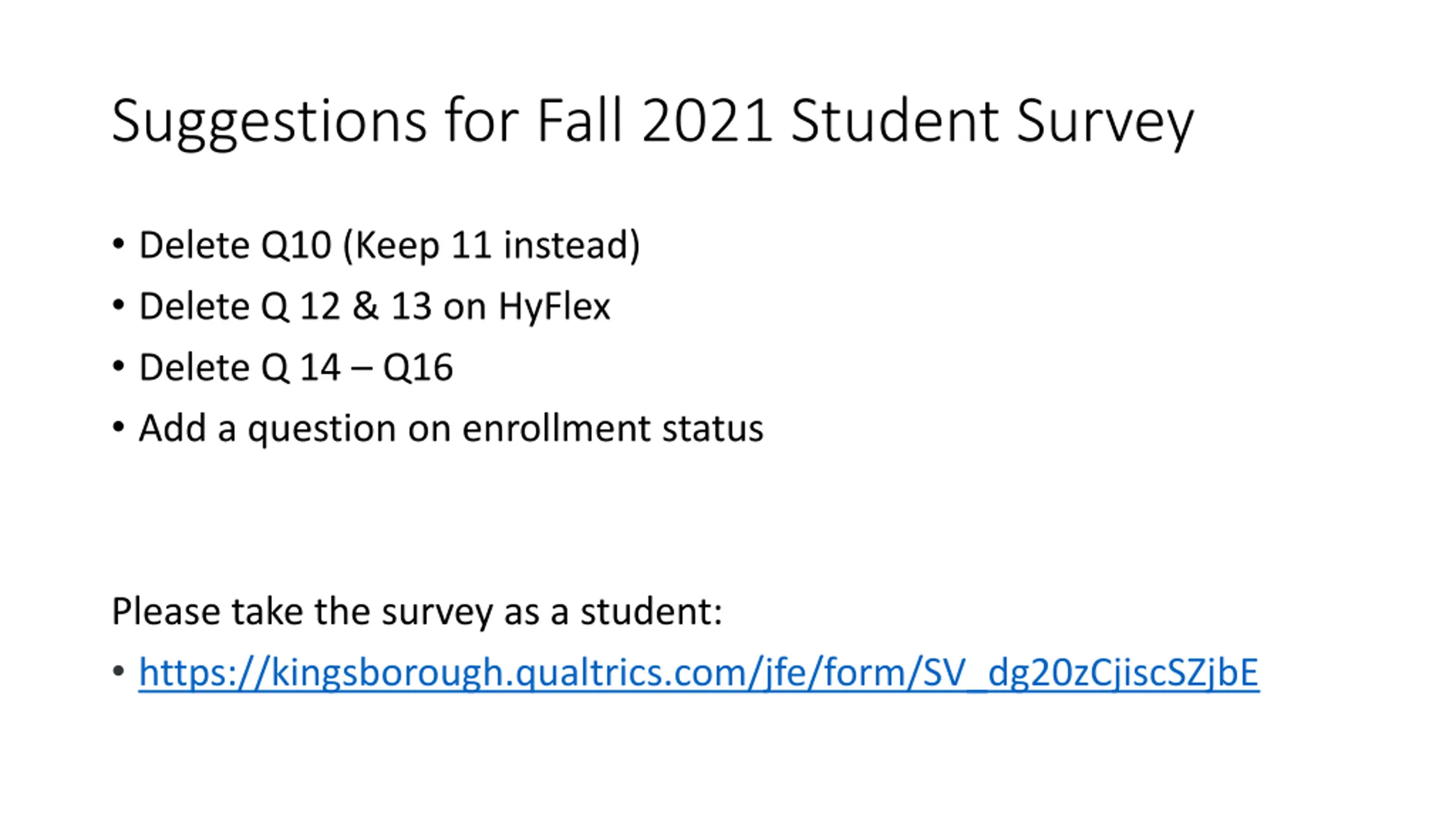
Task: Click the word 'Suggestions' in the title
Action: [269, 122]
